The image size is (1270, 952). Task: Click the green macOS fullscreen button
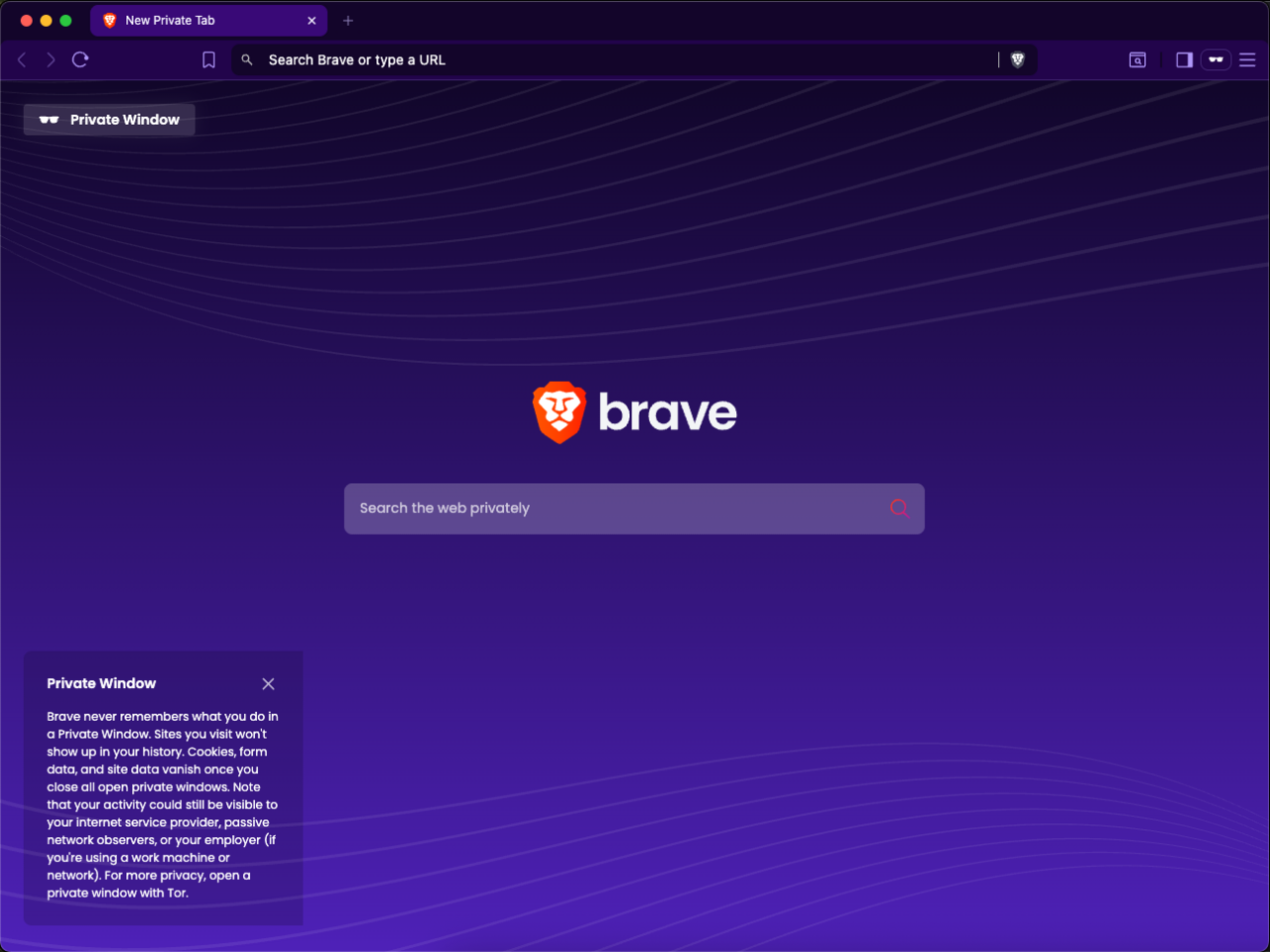[65, 20]
